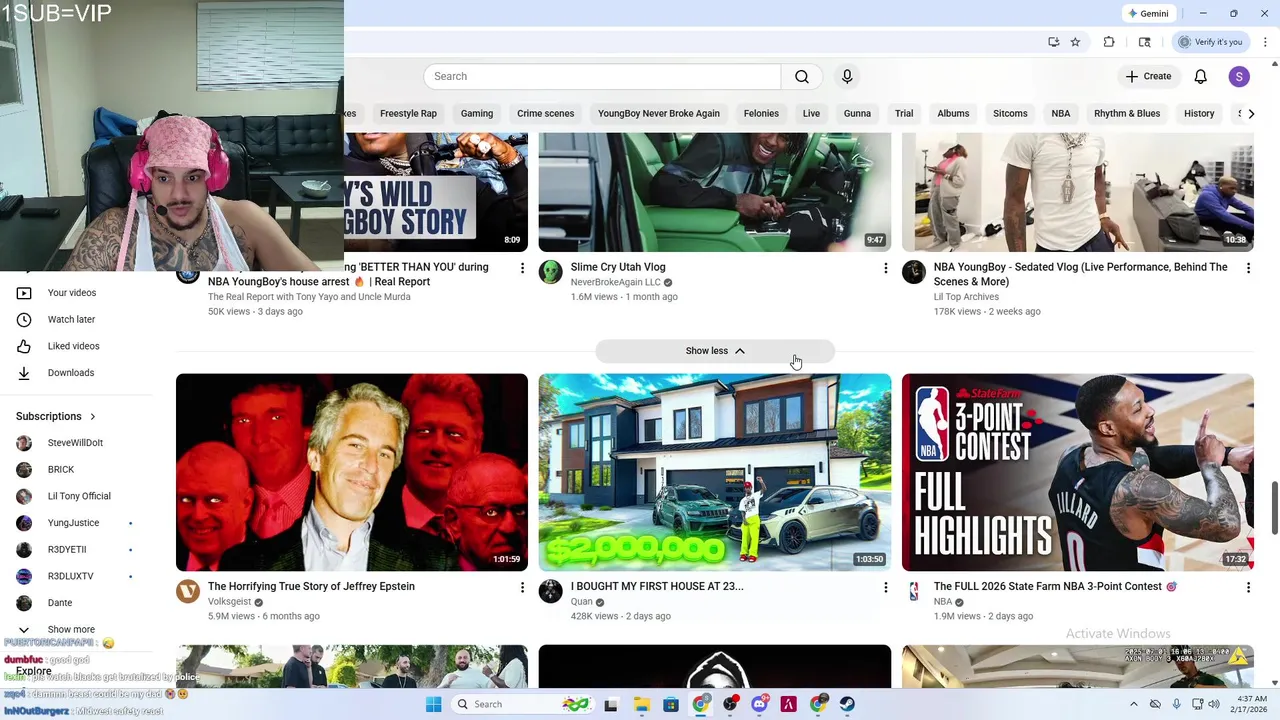
Task: Open YouTube notifications bell
Action: pos(1200,76)
